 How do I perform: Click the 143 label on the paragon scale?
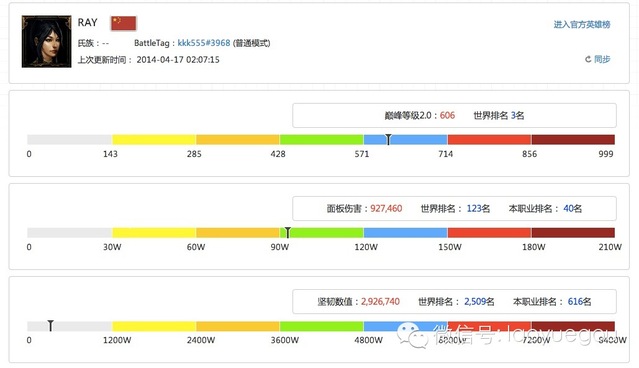coord(110,154)
